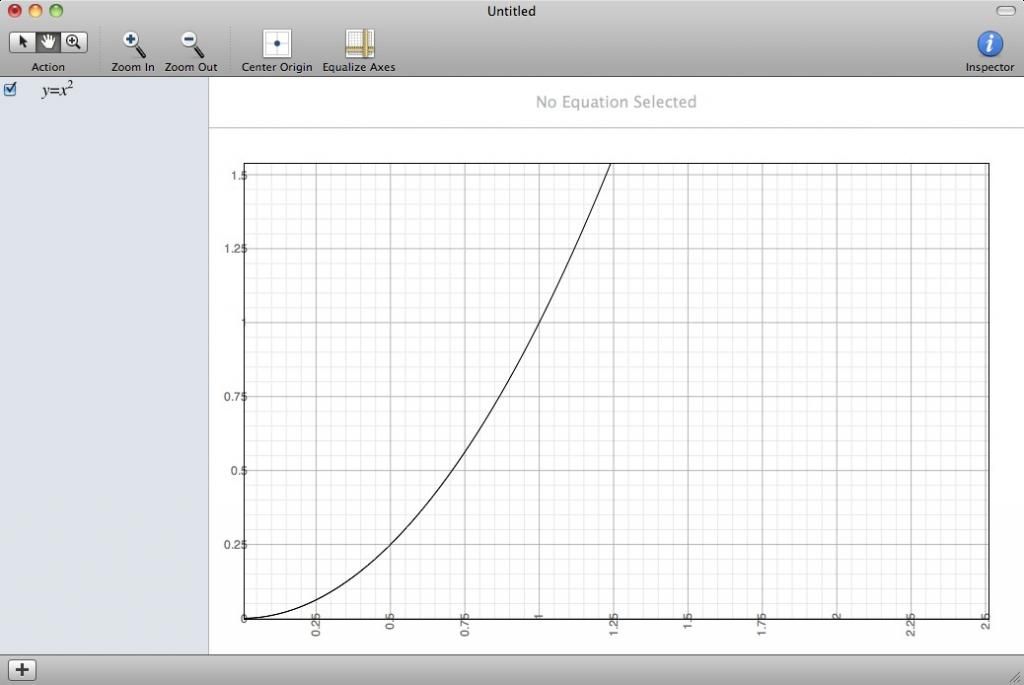Select the hand move tool

click(x=47, y=42)
